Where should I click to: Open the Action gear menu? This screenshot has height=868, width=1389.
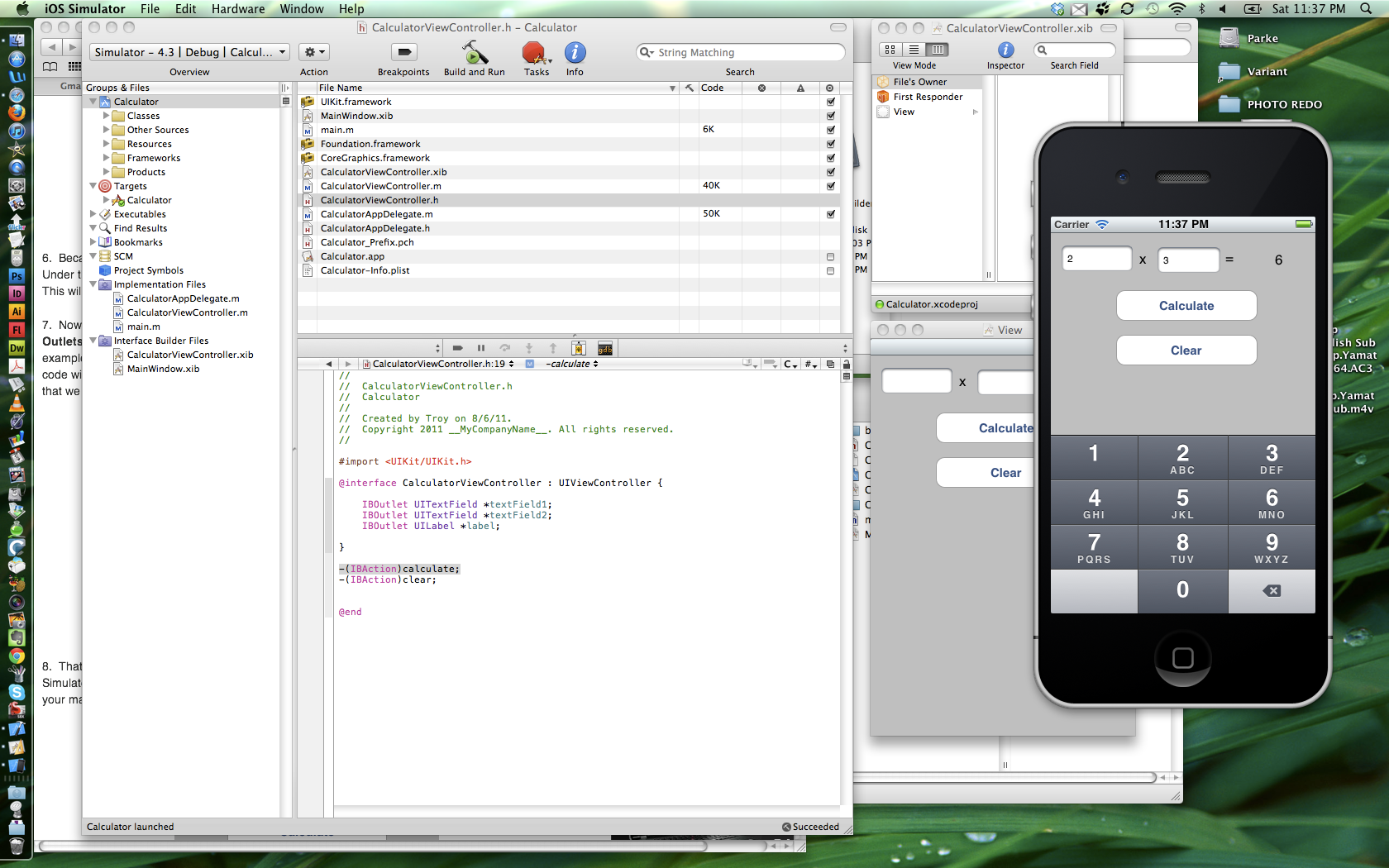313,52
